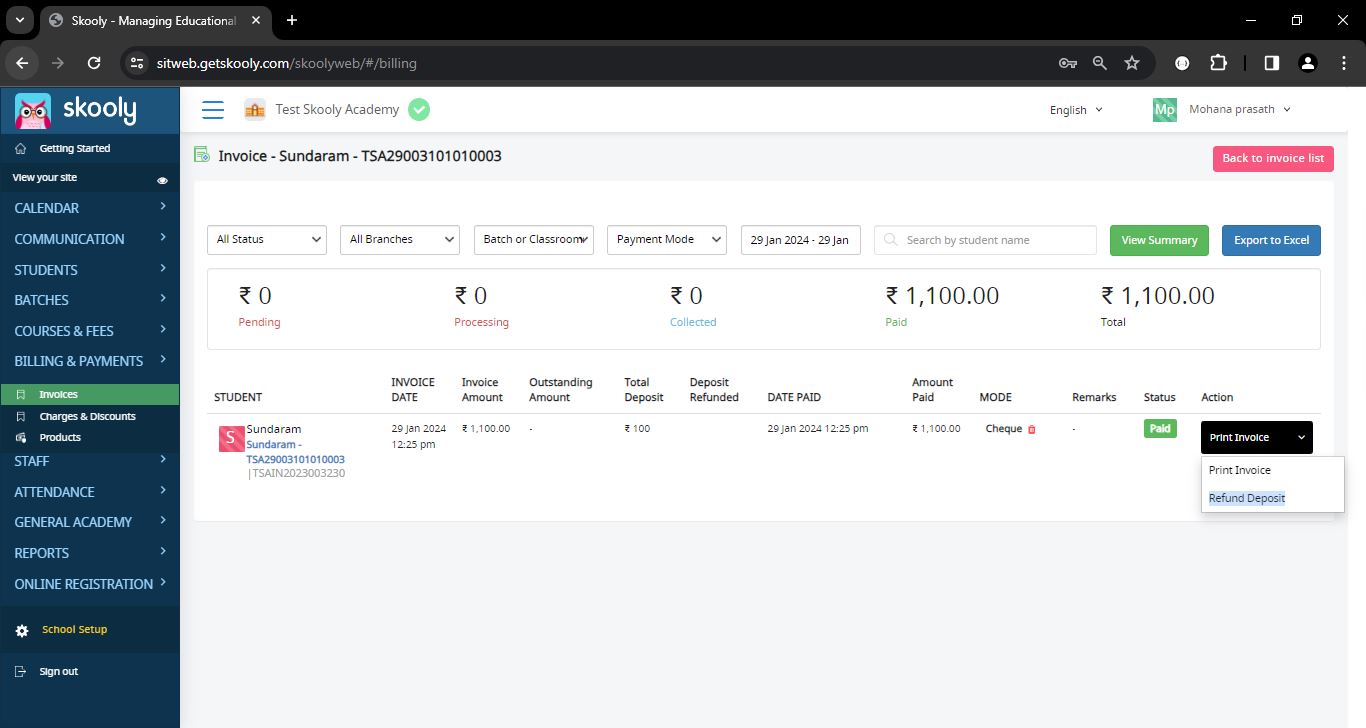Click the Getting Started home icon
The image size is (1366, 728).
22,149
